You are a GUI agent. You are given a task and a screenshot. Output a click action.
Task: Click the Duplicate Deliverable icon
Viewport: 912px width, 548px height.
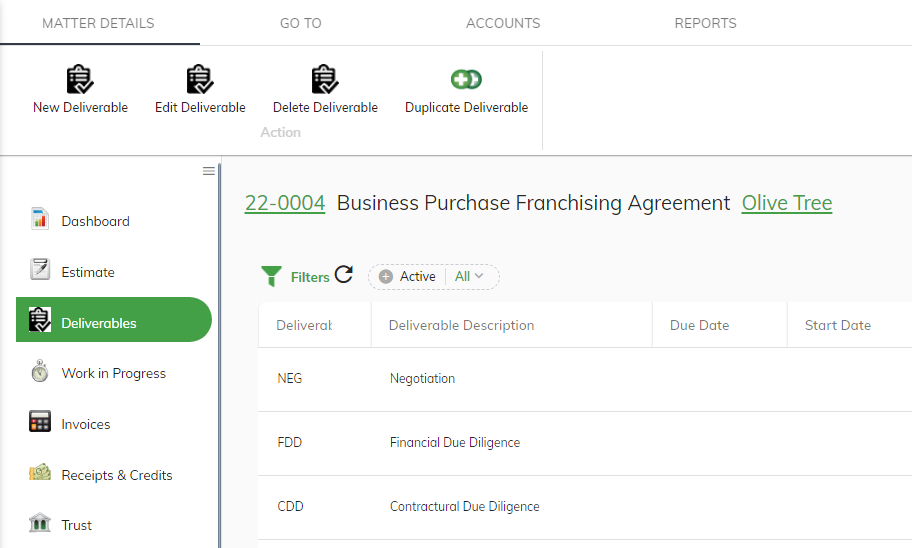[466, 79]
